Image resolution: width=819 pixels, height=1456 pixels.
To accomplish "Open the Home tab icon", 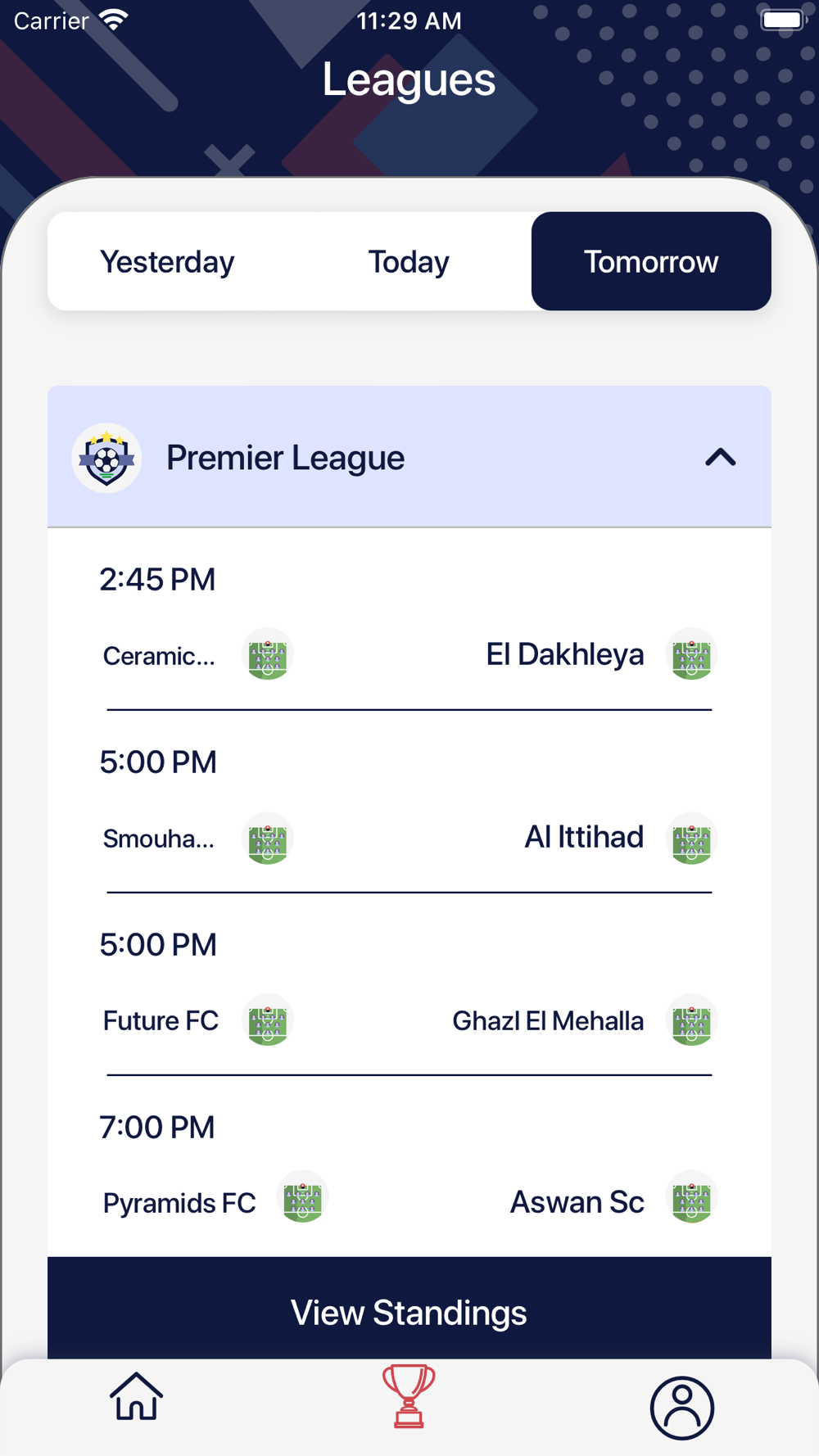I will coord(136,1396).
